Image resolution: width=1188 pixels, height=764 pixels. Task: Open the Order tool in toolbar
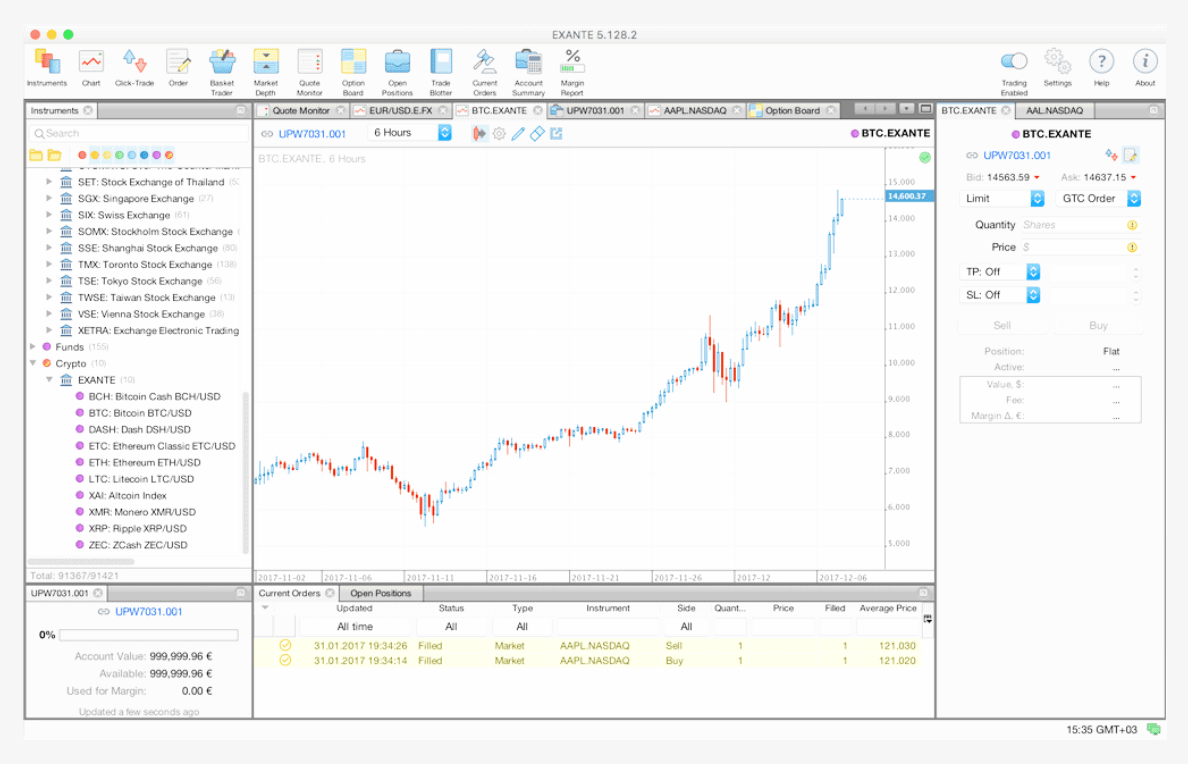click(178, 67)
